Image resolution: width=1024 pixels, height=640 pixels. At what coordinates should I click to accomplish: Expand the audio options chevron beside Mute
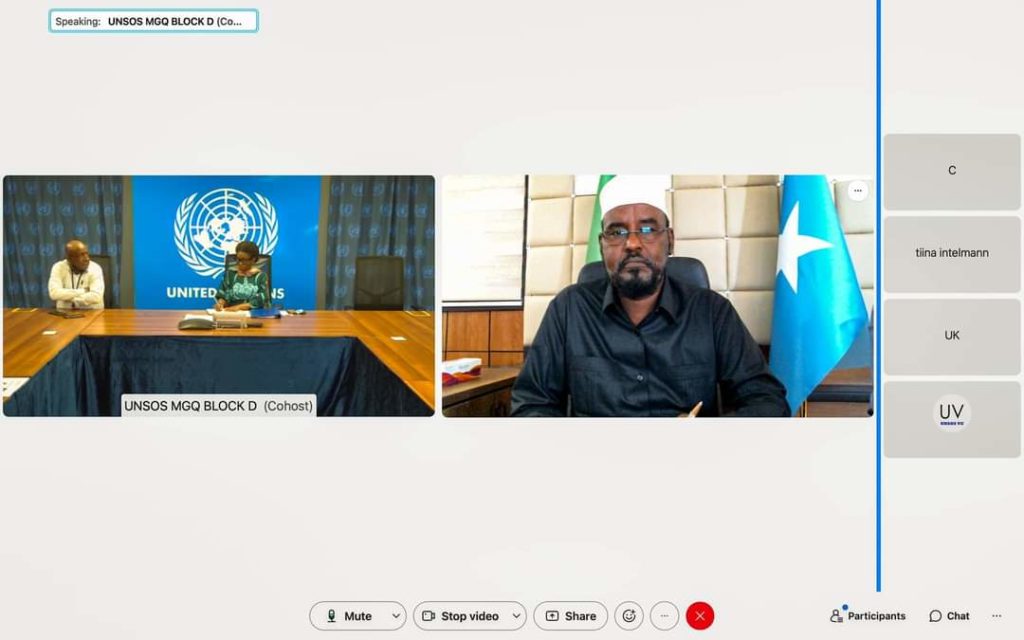(x=394, y=616)
